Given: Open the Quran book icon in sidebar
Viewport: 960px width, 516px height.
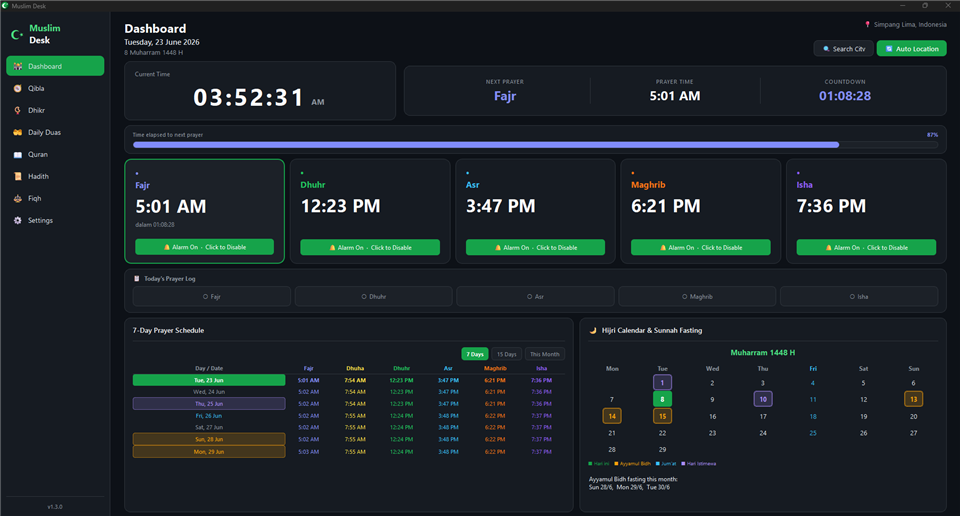Looking at the screenshot, I should (x=18, y=154).
